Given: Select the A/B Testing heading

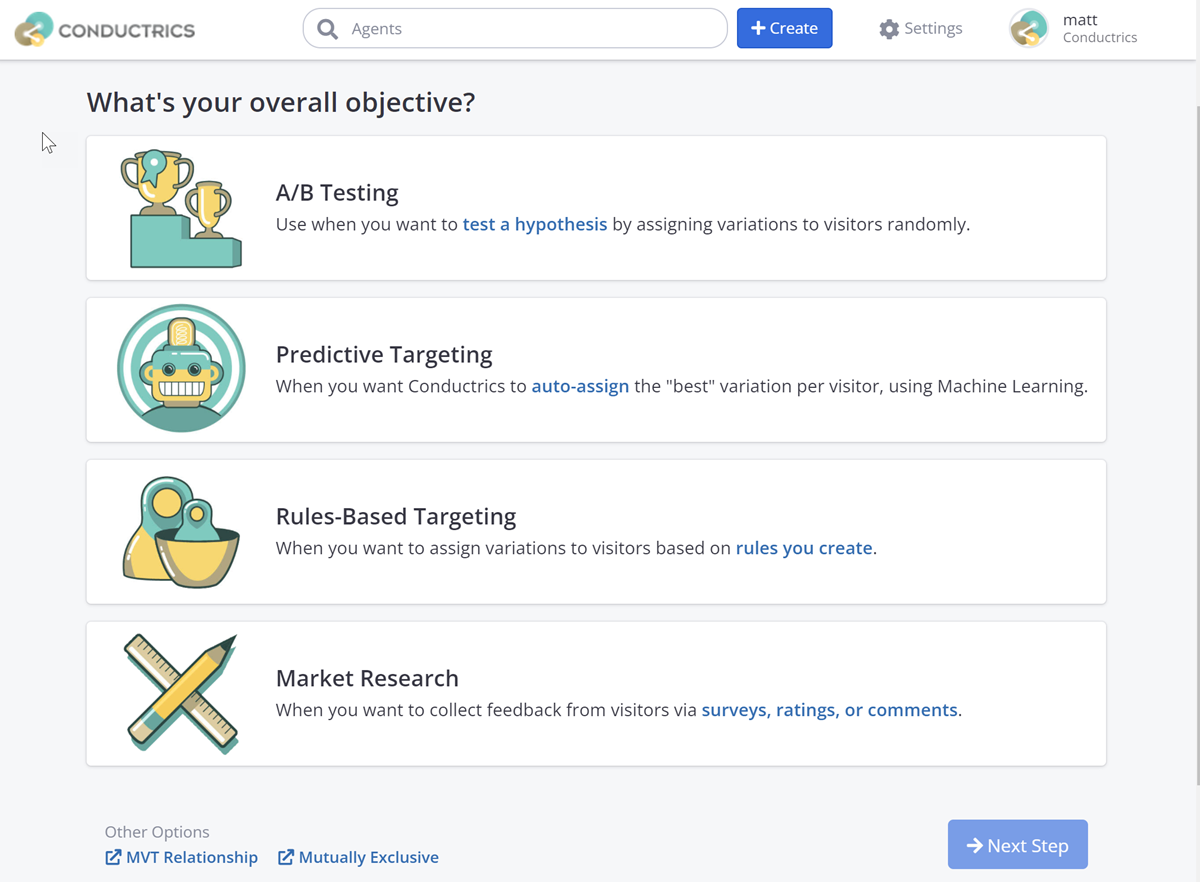Looking at the screenshot, I should [337, 192].
